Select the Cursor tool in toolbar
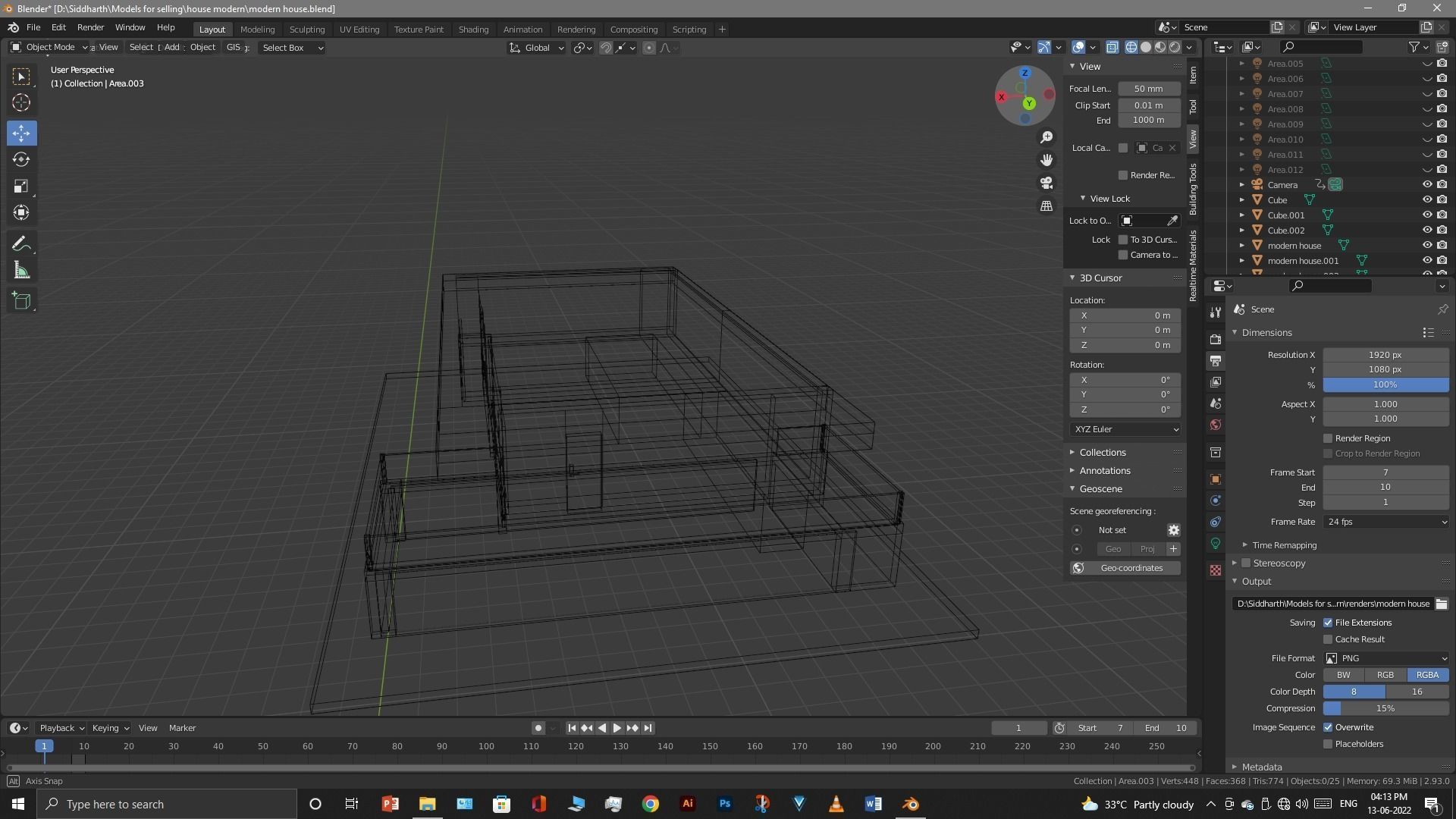The height and width of the screenshot is (819, 1456). [21, 102]
